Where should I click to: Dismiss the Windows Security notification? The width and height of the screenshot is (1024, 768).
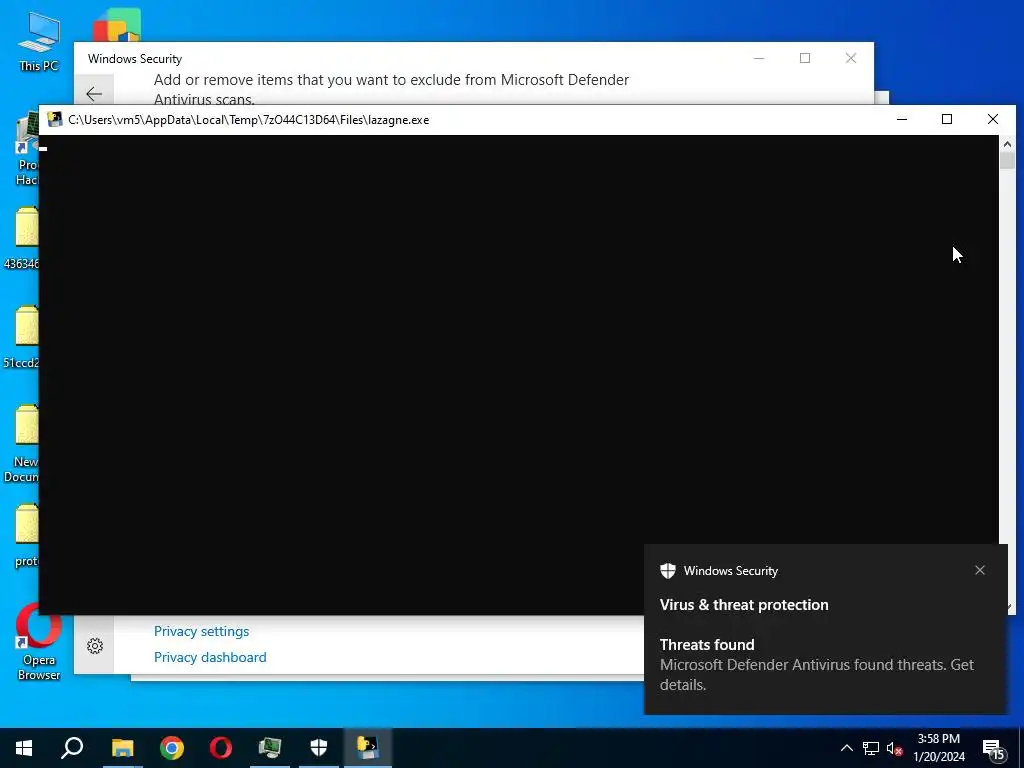[x=980, y=570]
